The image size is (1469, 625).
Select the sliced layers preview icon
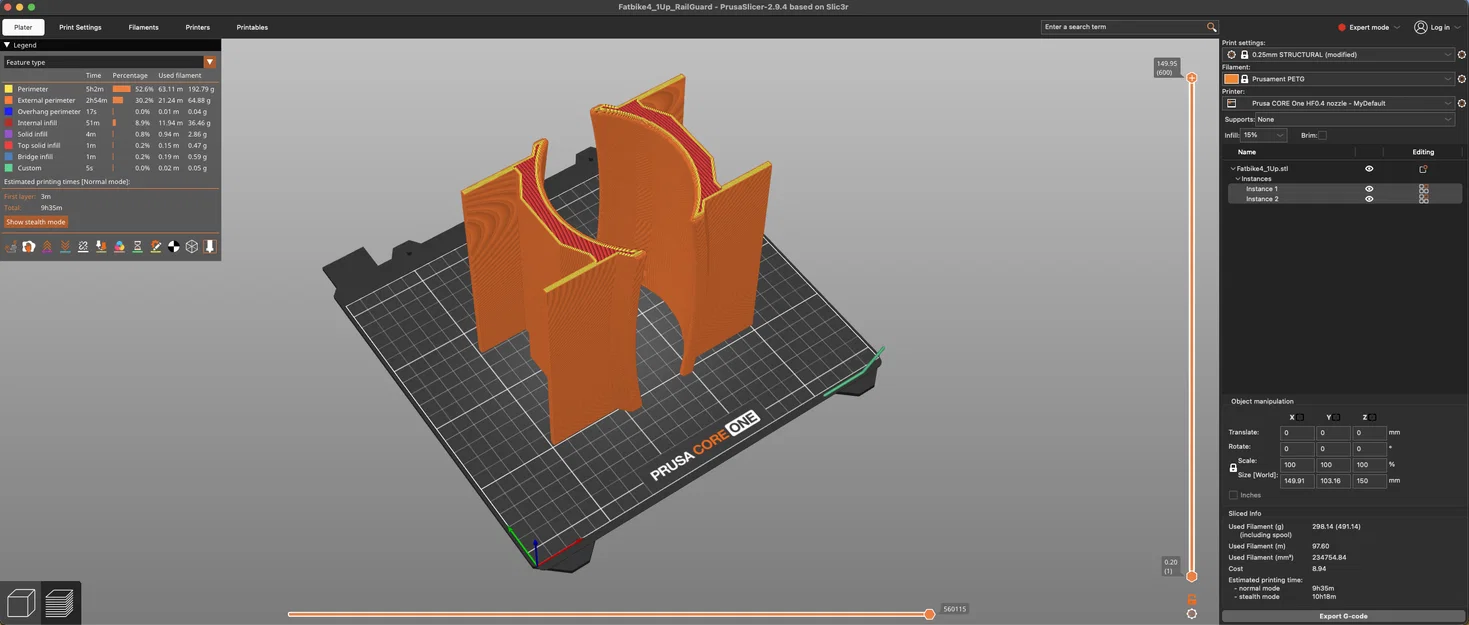click(x=59, y=603)
